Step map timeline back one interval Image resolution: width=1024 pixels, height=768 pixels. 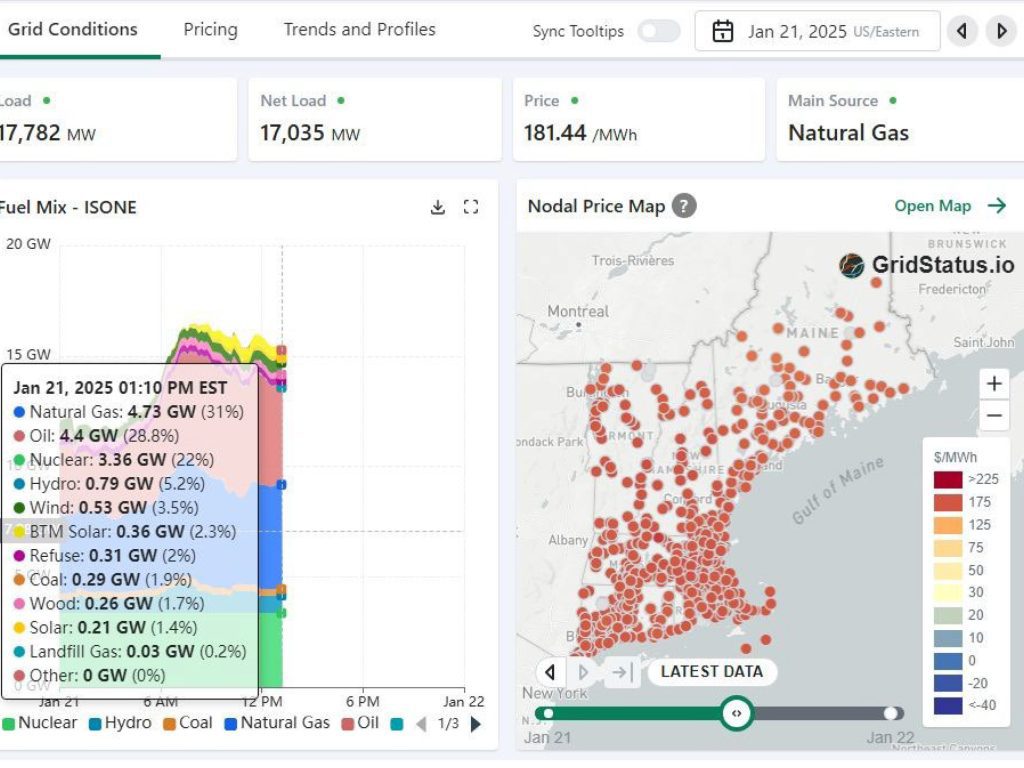tap(550, 672)
